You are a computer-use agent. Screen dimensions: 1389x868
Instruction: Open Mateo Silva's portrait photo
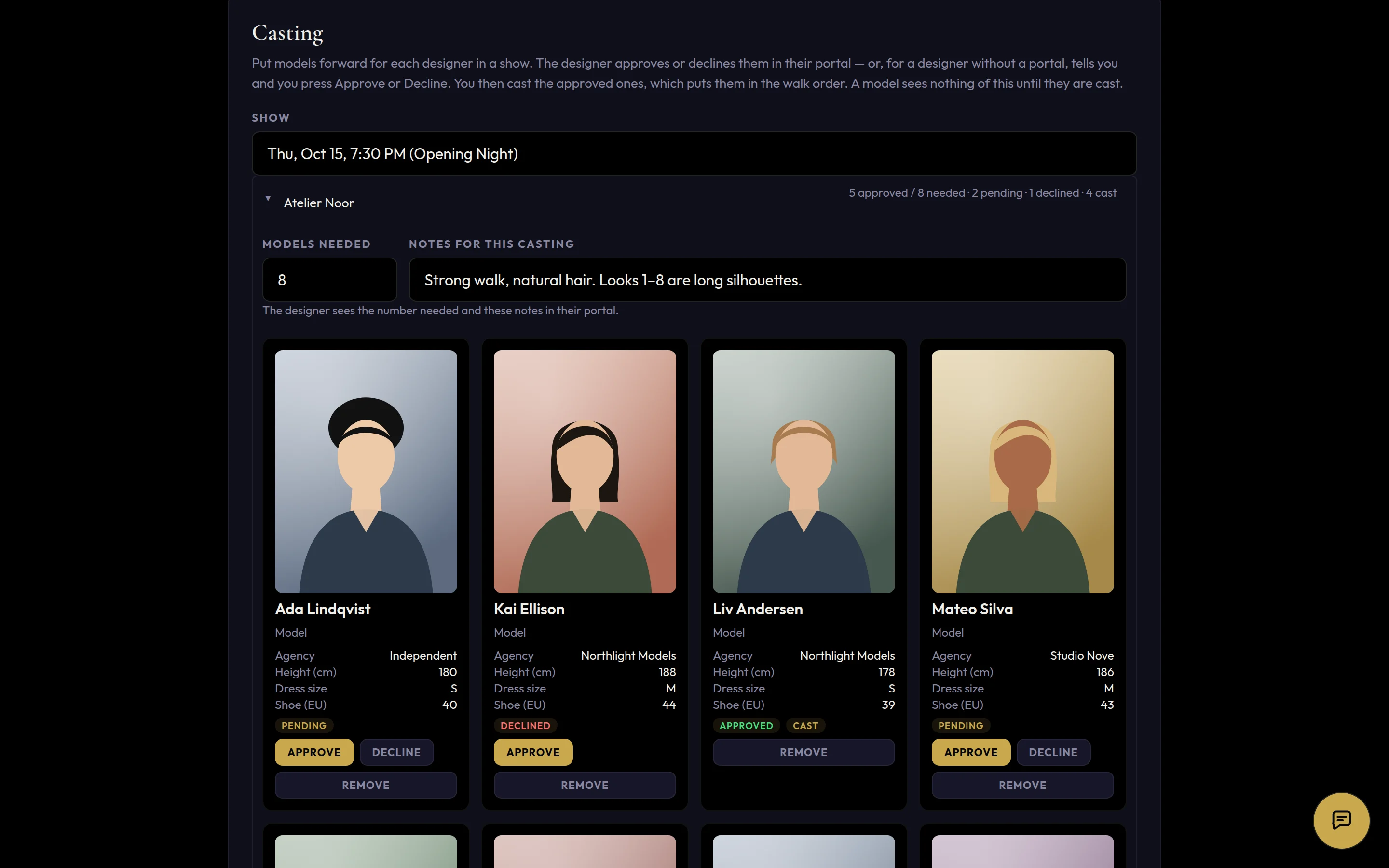[x=1022, y=471]
